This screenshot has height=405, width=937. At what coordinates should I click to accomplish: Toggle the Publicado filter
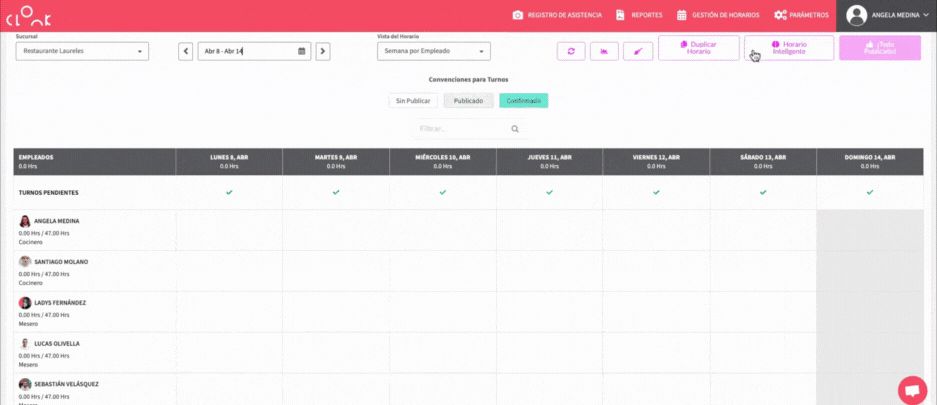[x=468, y=101]
